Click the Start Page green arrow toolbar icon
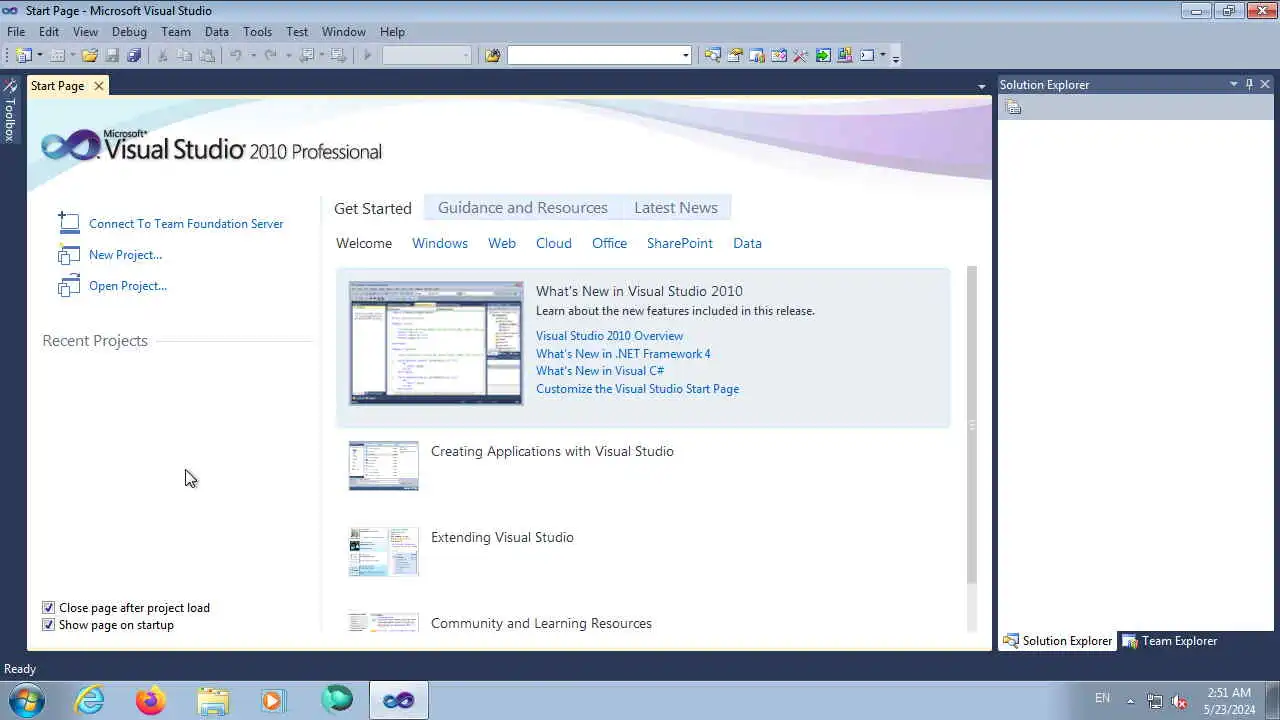Viewport: 1280px width, 720px height. tap(823, 56)
